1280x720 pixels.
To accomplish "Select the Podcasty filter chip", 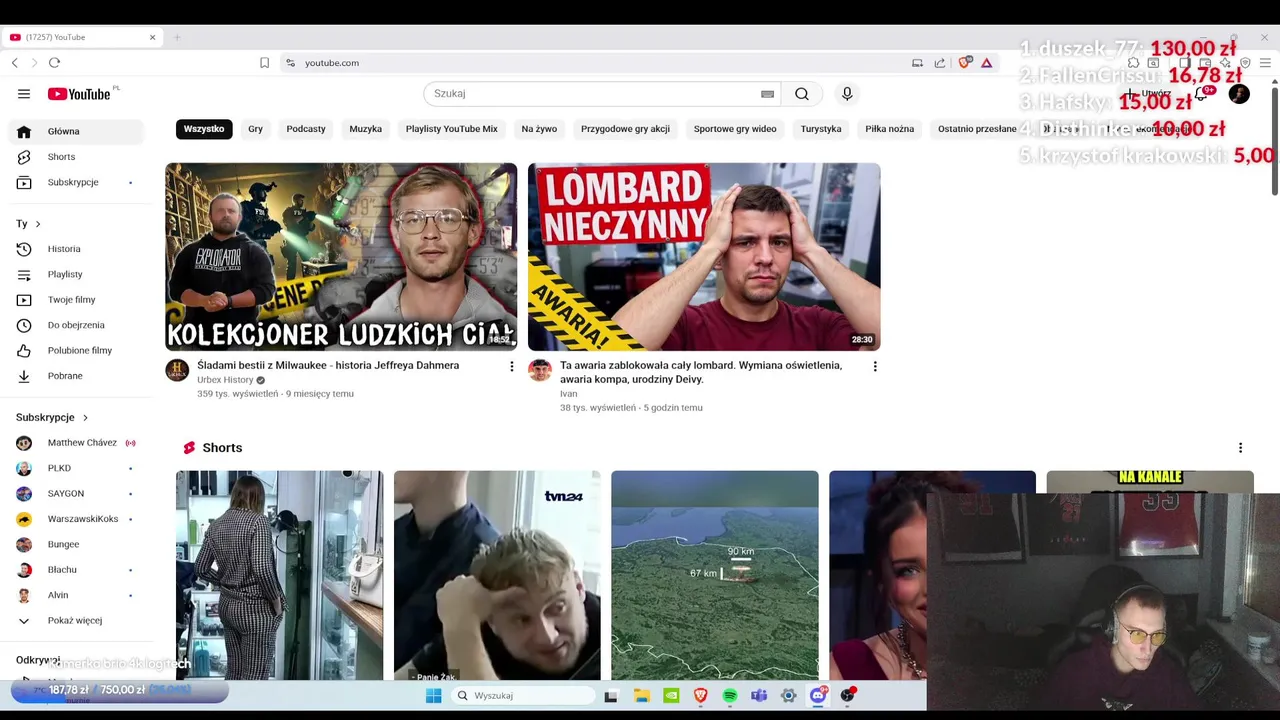I will click(306, 129).
